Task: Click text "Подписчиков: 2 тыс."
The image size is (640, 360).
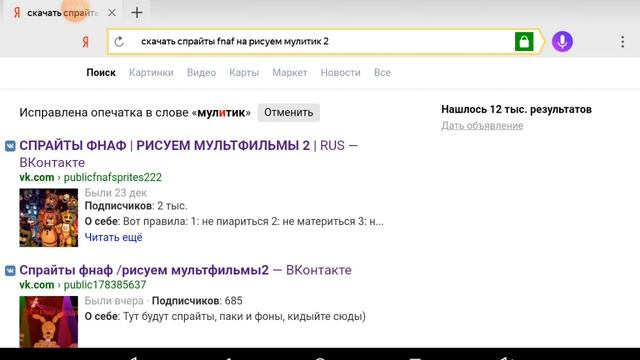Action: tap(136, 206)
